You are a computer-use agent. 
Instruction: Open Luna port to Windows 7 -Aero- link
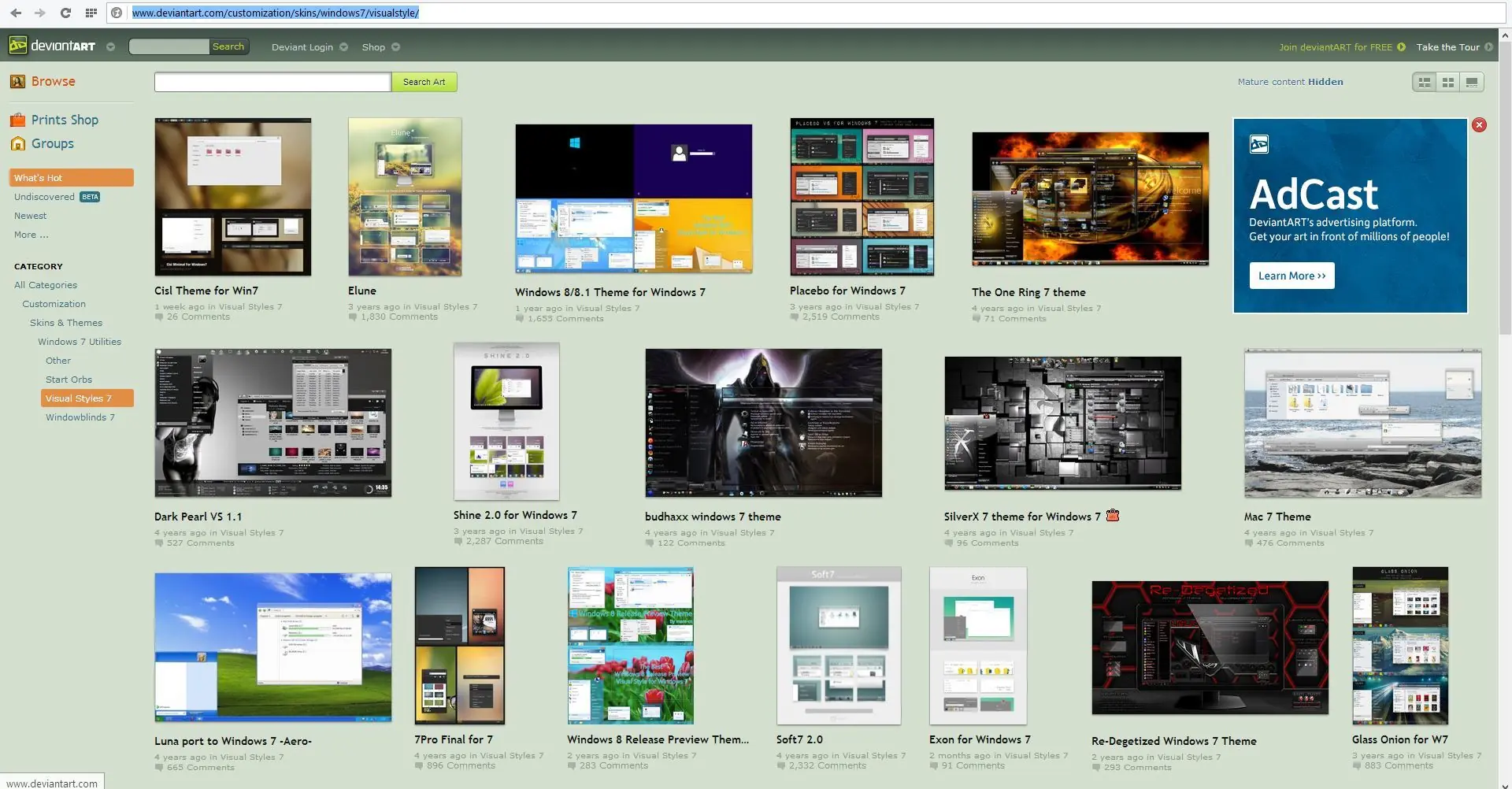point(233,741)
